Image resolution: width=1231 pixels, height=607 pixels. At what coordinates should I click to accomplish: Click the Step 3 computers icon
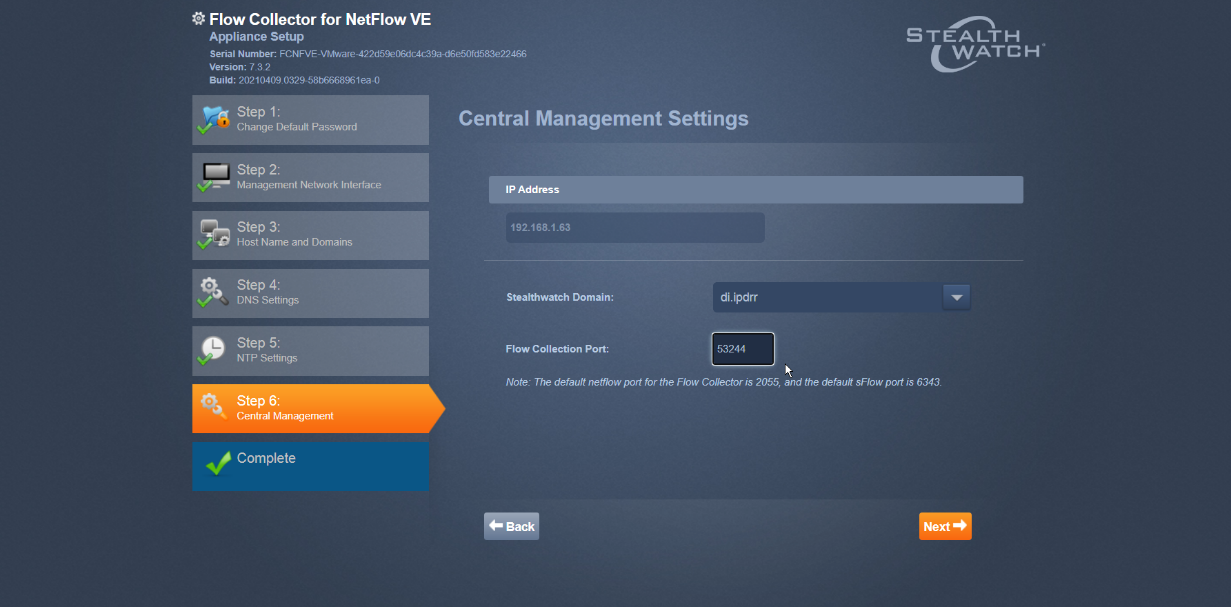pos(215,234)
